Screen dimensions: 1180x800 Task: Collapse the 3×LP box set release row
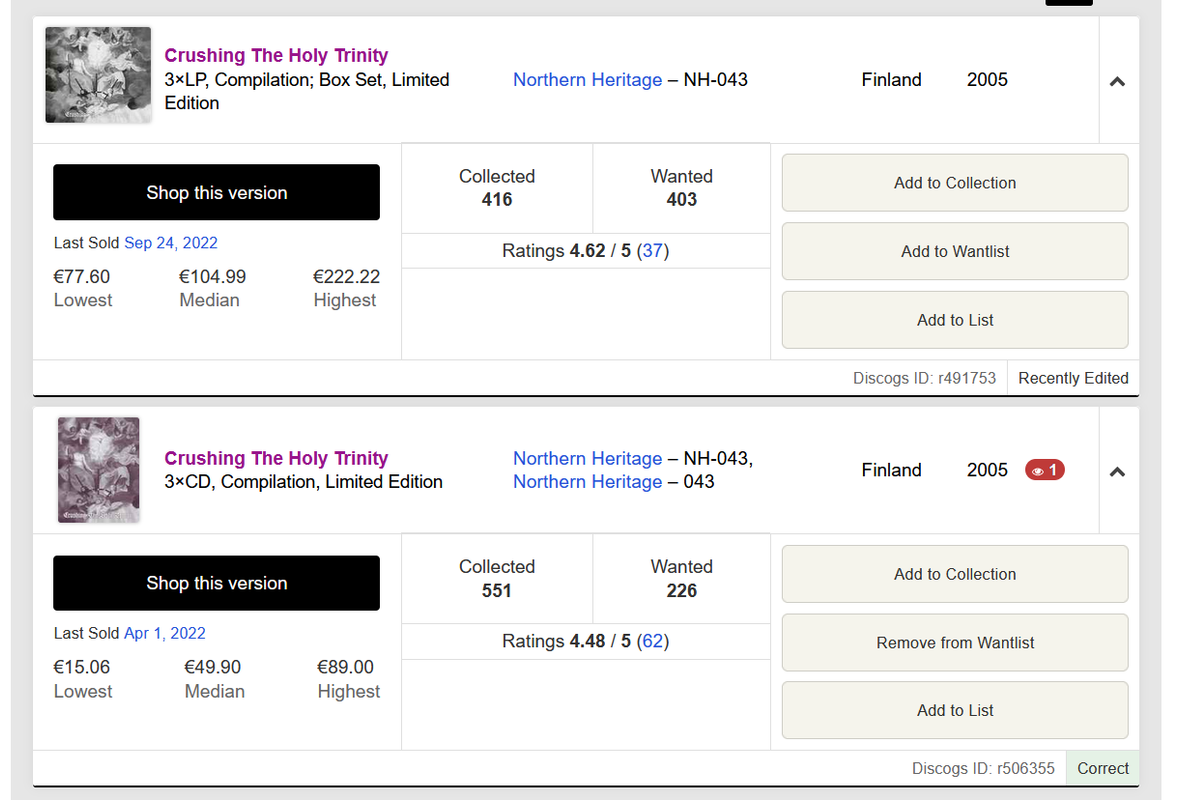(1117, 81)
